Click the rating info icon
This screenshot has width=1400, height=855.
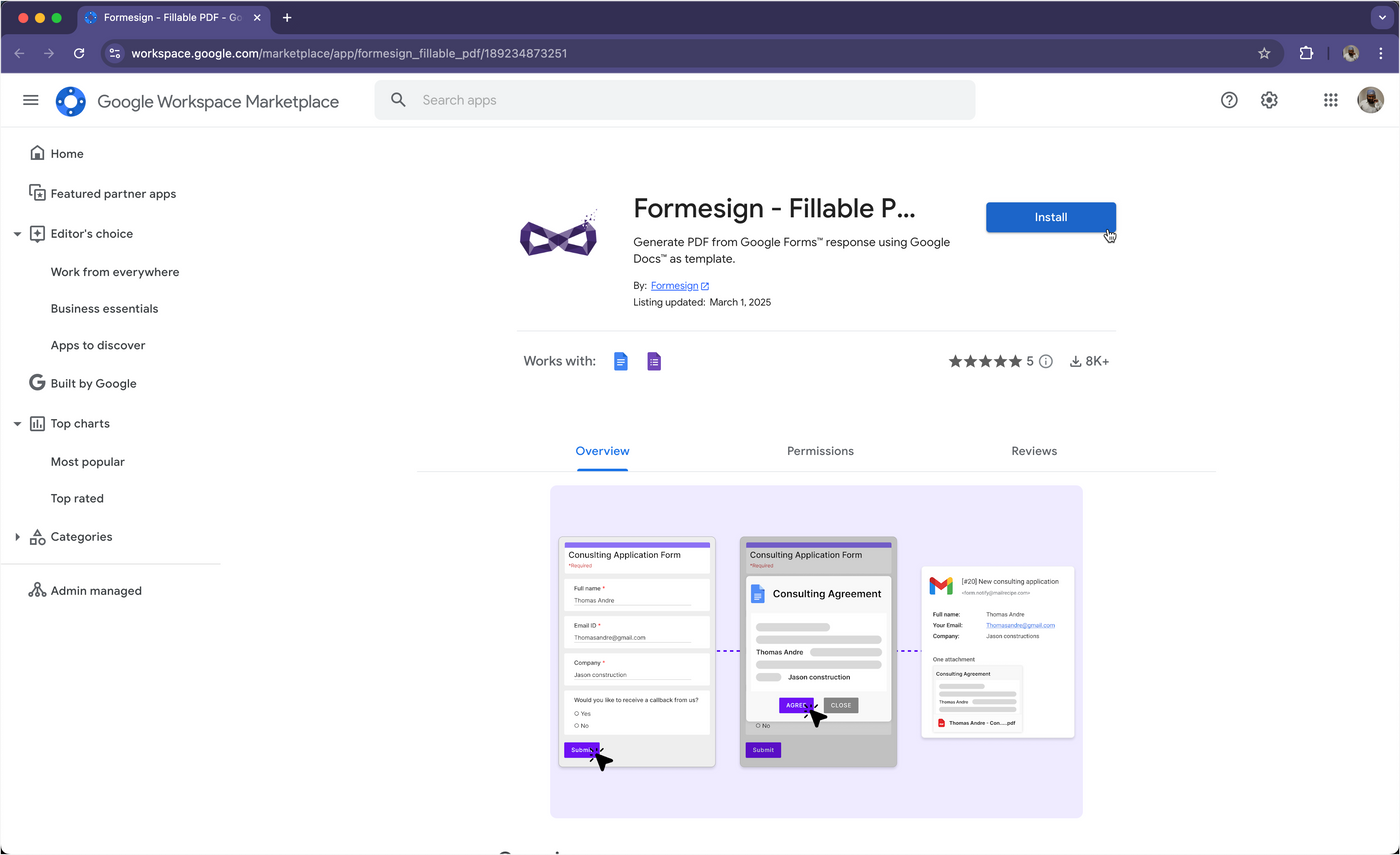pyautogui.click(x=1046, y=361)
